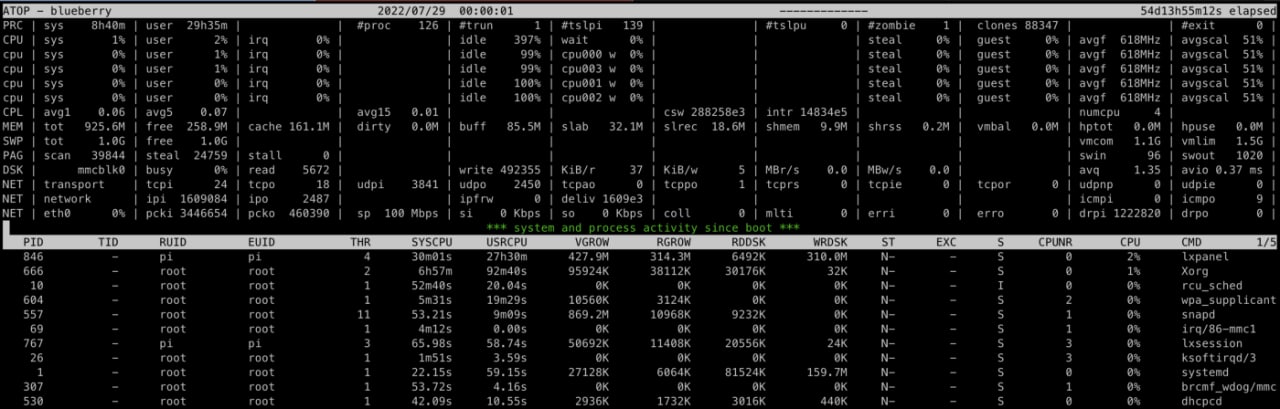Click the 1/5 page indicator

tap(1266, 242)
